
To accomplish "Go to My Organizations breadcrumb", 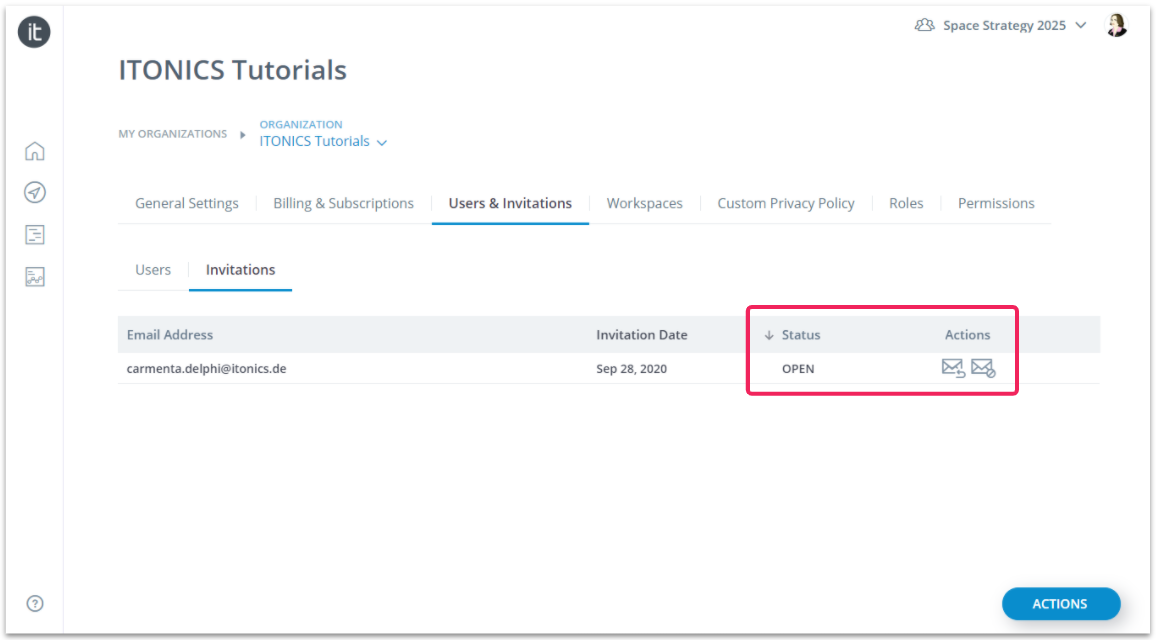I will pos(173,133).
